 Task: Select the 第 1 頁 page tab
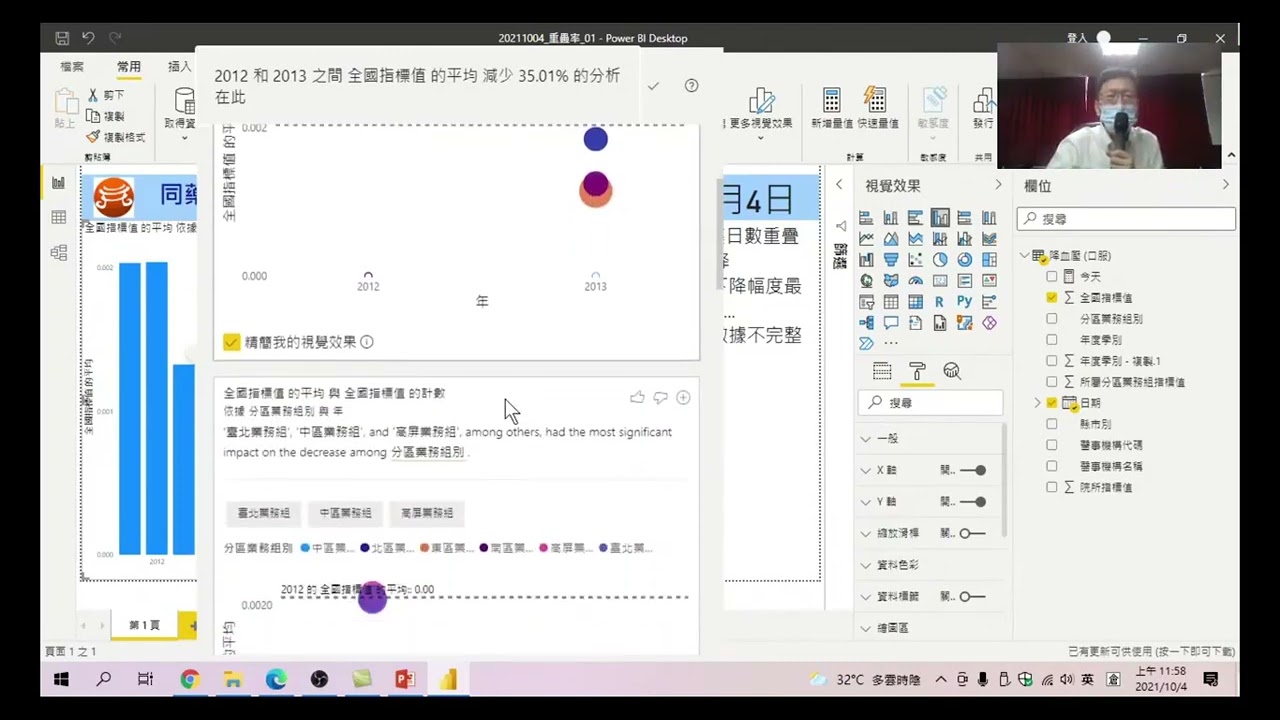click(144, 625)
